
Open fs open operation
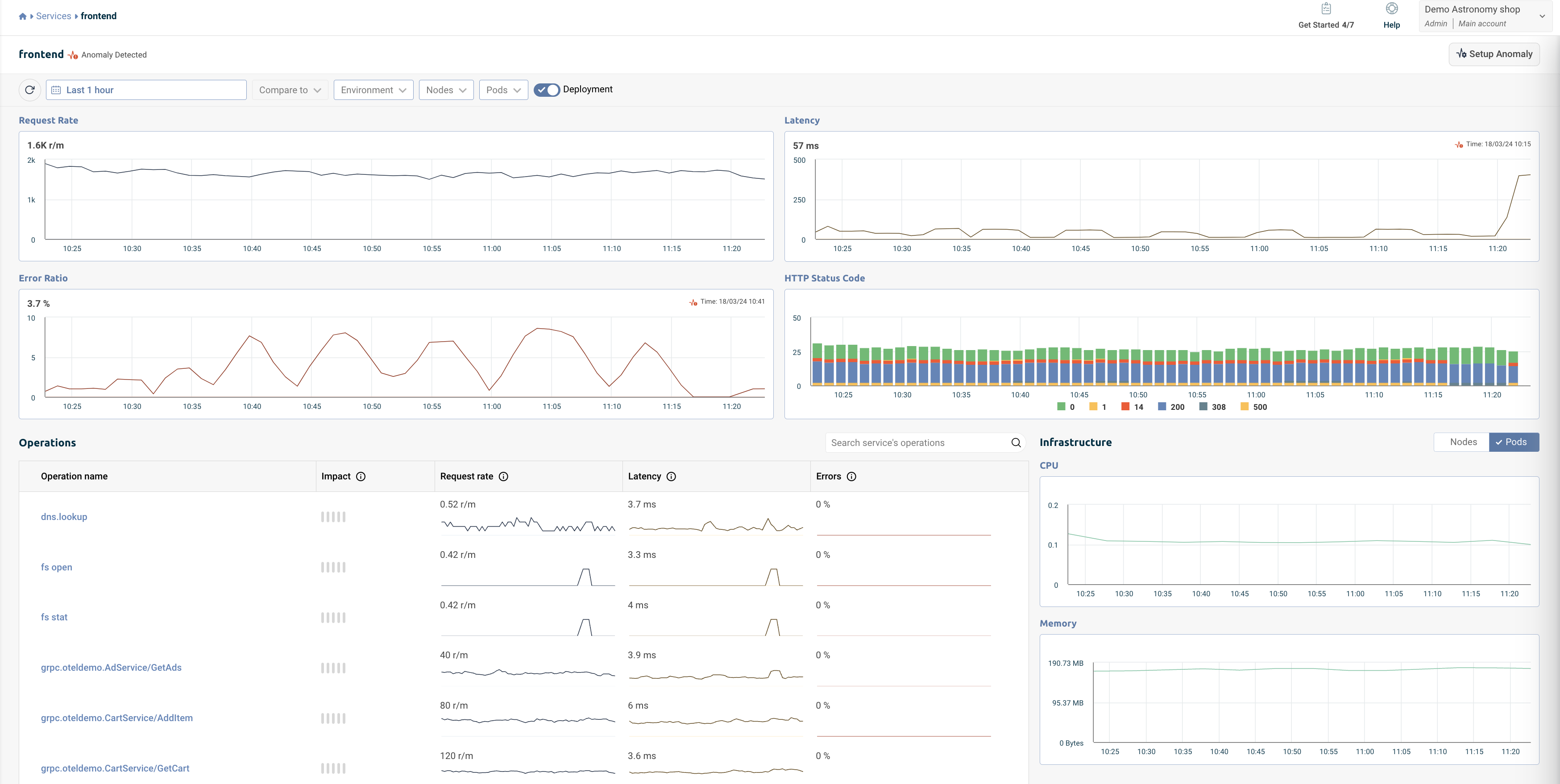click(56, 567)
